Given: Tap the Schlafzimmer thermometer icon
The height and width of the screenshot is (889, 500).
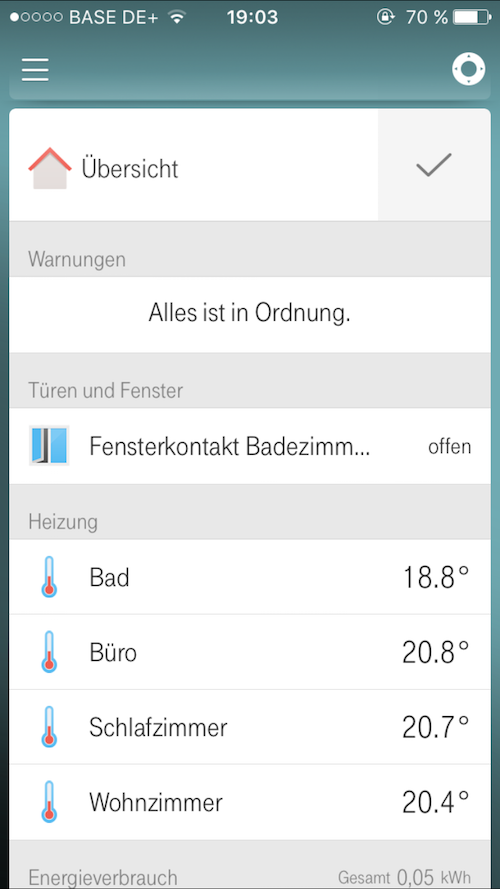Looking at the screenshot, I should pyautogui.click(x=49, y=727).
